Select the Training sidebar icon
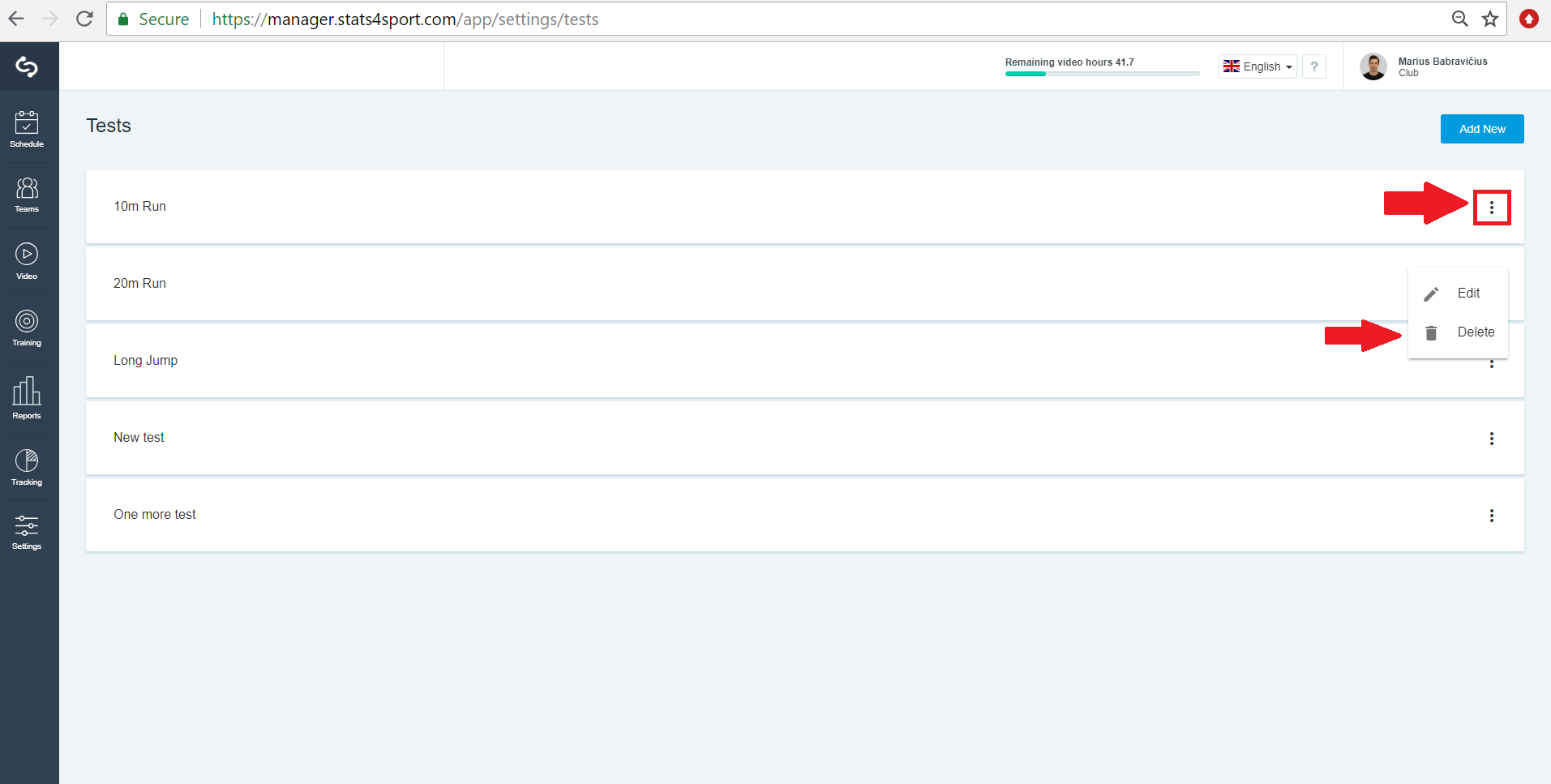The height and width of the screenshot is (784, 1551). pos(27,328)
